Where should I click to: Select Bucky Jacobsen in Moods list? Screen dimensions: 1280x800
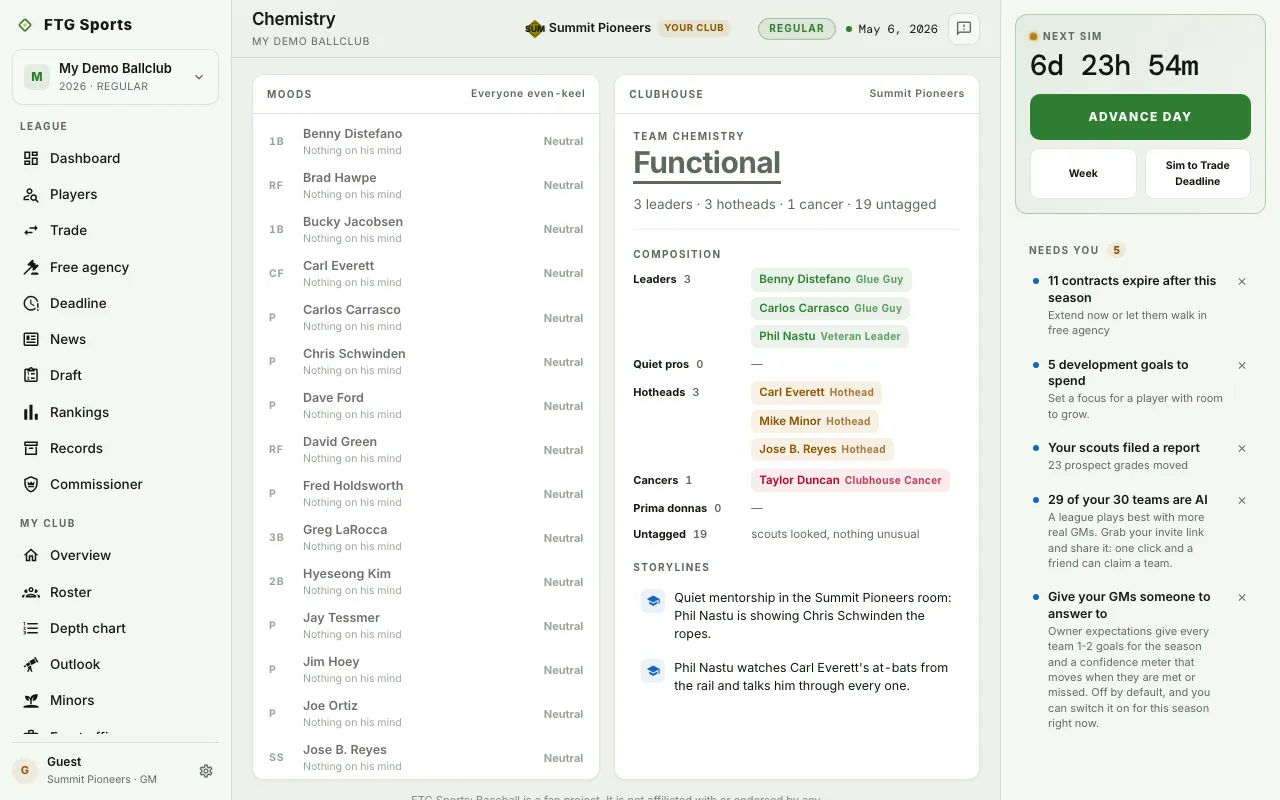click(426, 230)
